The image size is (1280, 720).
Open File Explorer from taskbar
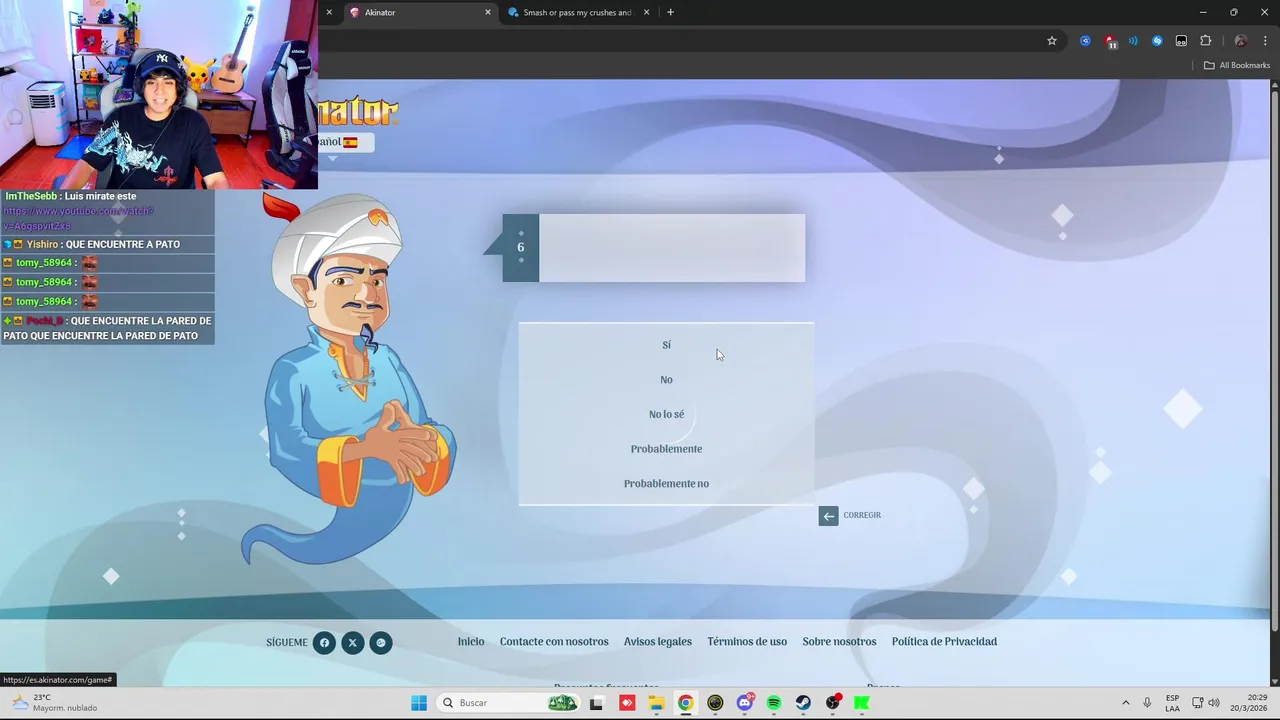(656, 703)
